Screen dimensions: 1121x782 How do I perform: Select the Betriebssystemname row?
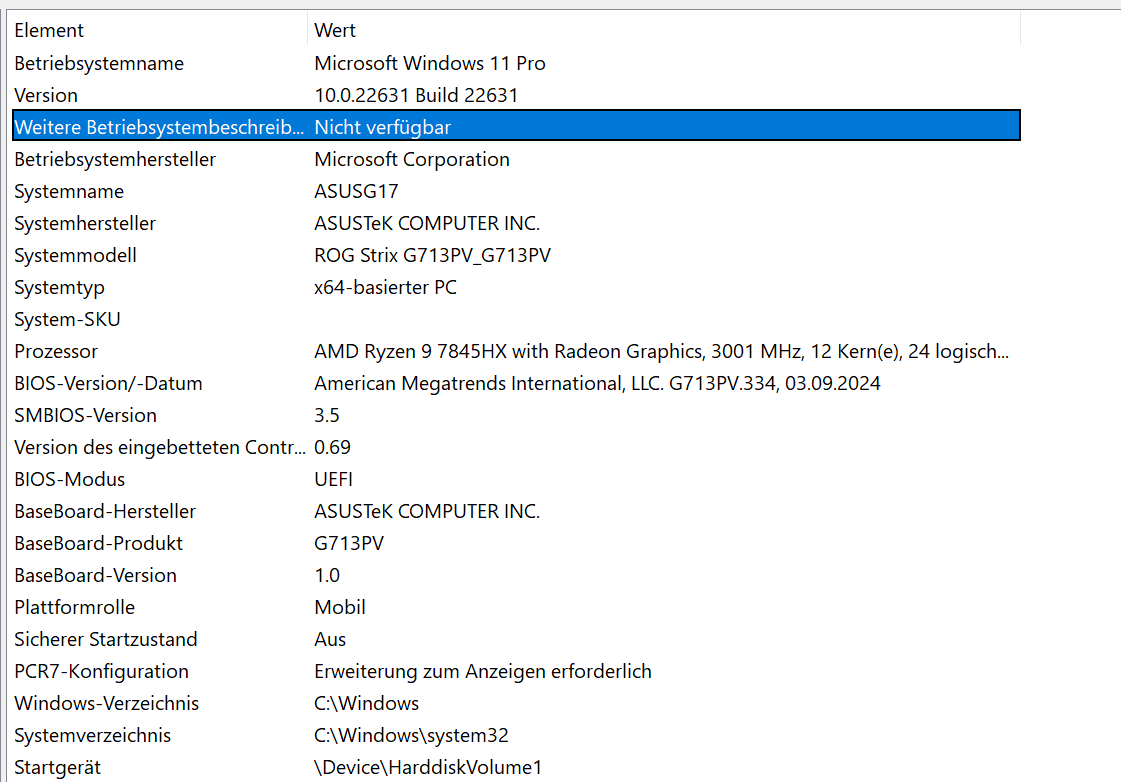click(99, 63)
